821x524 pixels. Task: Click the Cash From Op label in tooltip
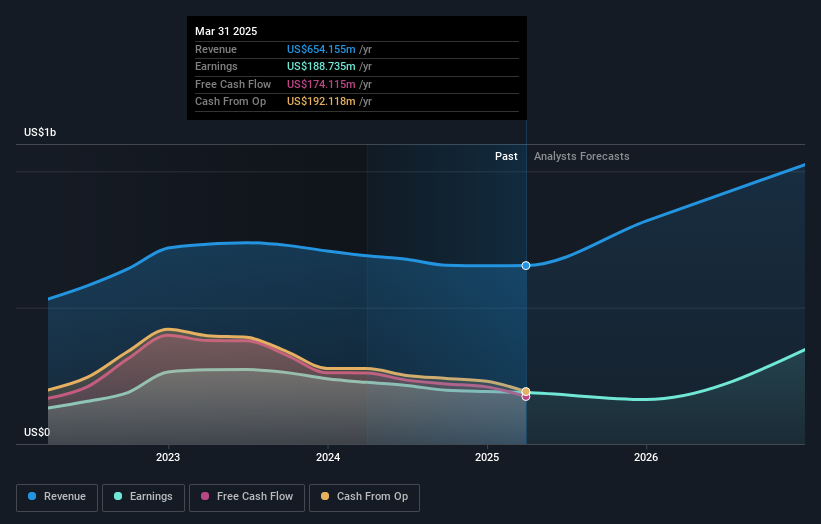coord(230,102)
